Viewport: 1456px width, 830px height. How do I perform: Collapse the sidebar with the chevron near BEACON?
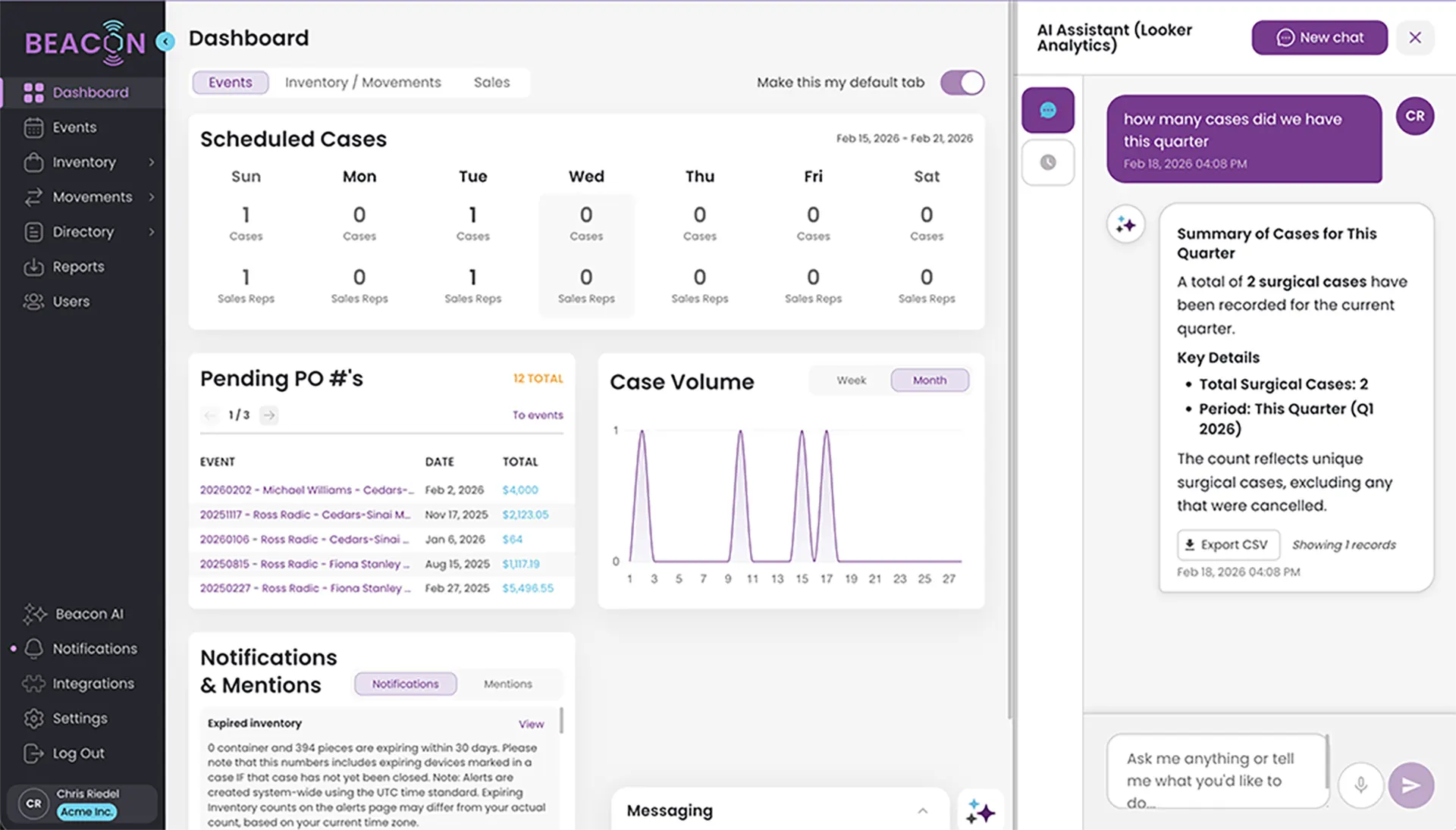coord(165,42)
